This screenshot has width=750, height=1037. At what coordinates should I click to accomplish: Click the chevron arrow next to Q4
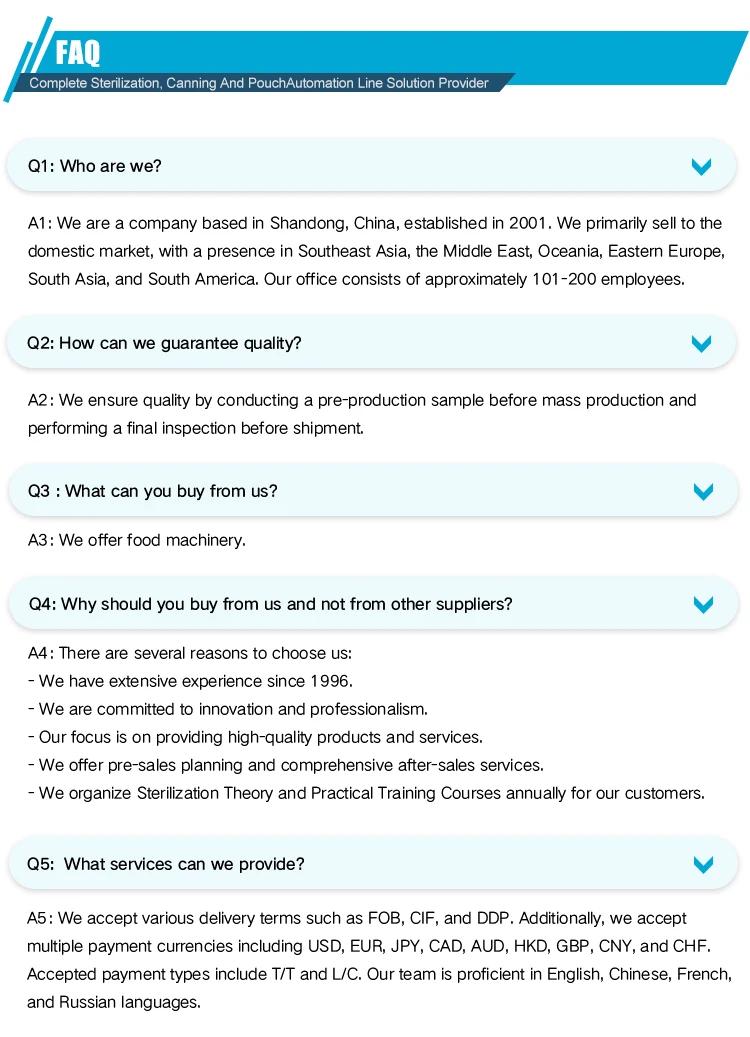tap(703, 604)
